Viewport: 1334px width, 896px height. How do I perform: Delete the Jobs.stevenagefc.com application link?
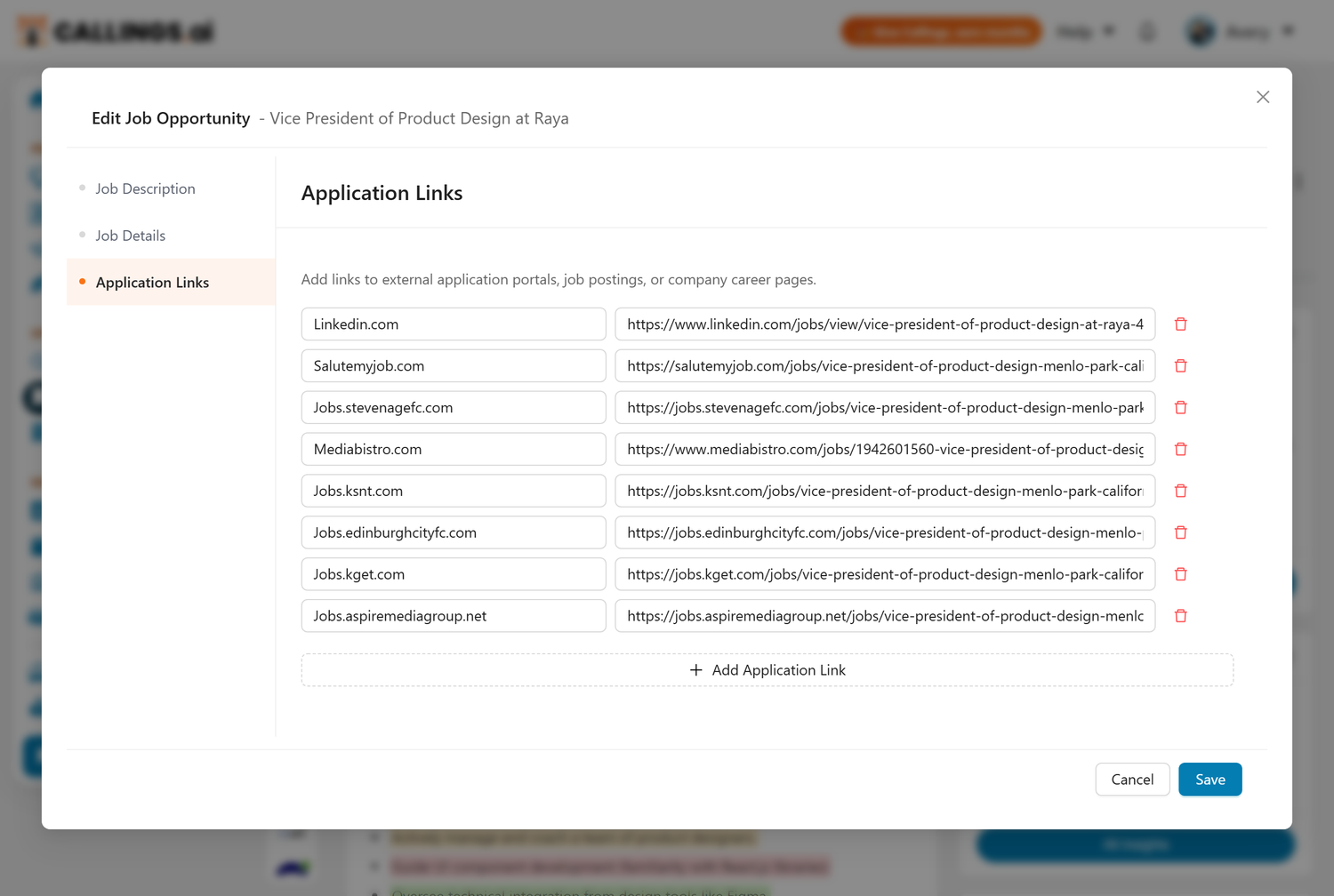(1181, 408)
